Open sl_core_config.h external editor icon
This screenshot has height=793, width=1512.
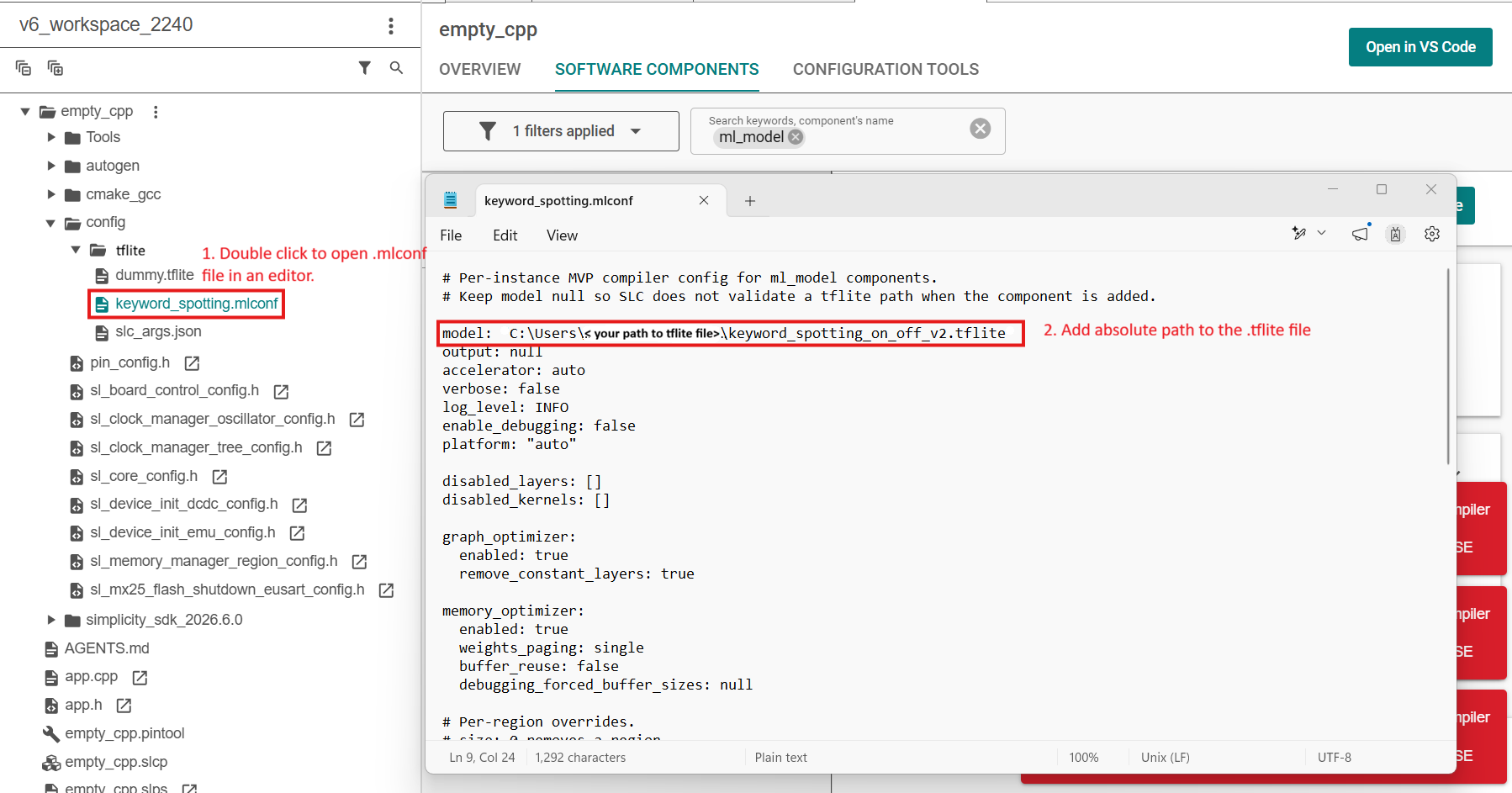[x=219, y=477]
